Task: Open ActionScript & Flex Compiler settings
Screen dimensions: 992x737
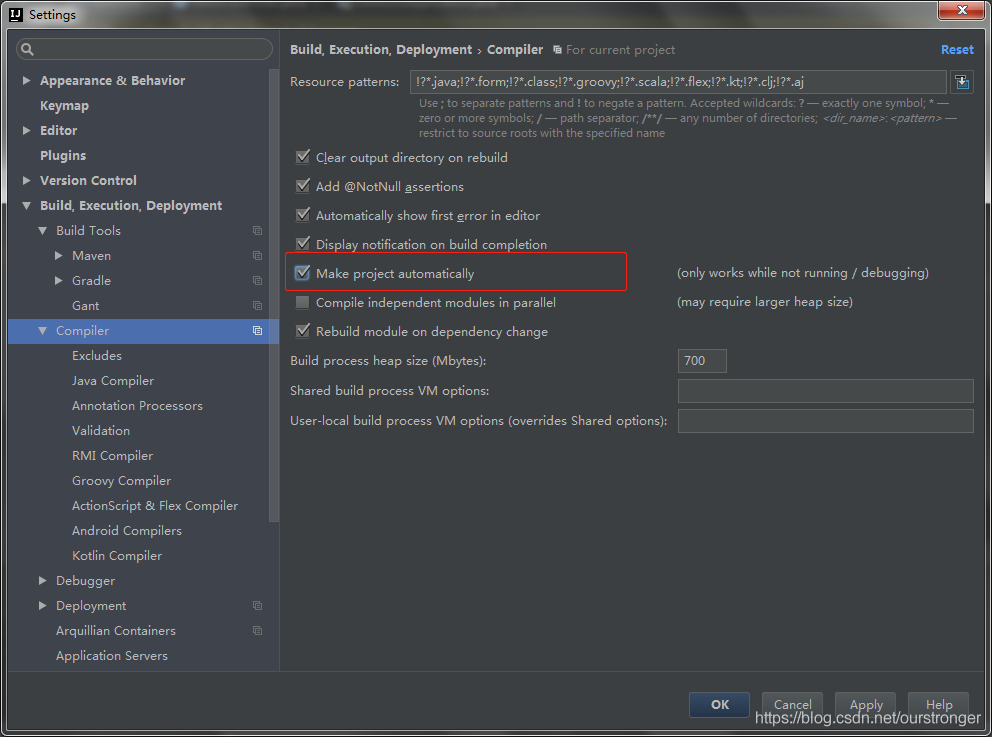Action: [x=155, y=505]
